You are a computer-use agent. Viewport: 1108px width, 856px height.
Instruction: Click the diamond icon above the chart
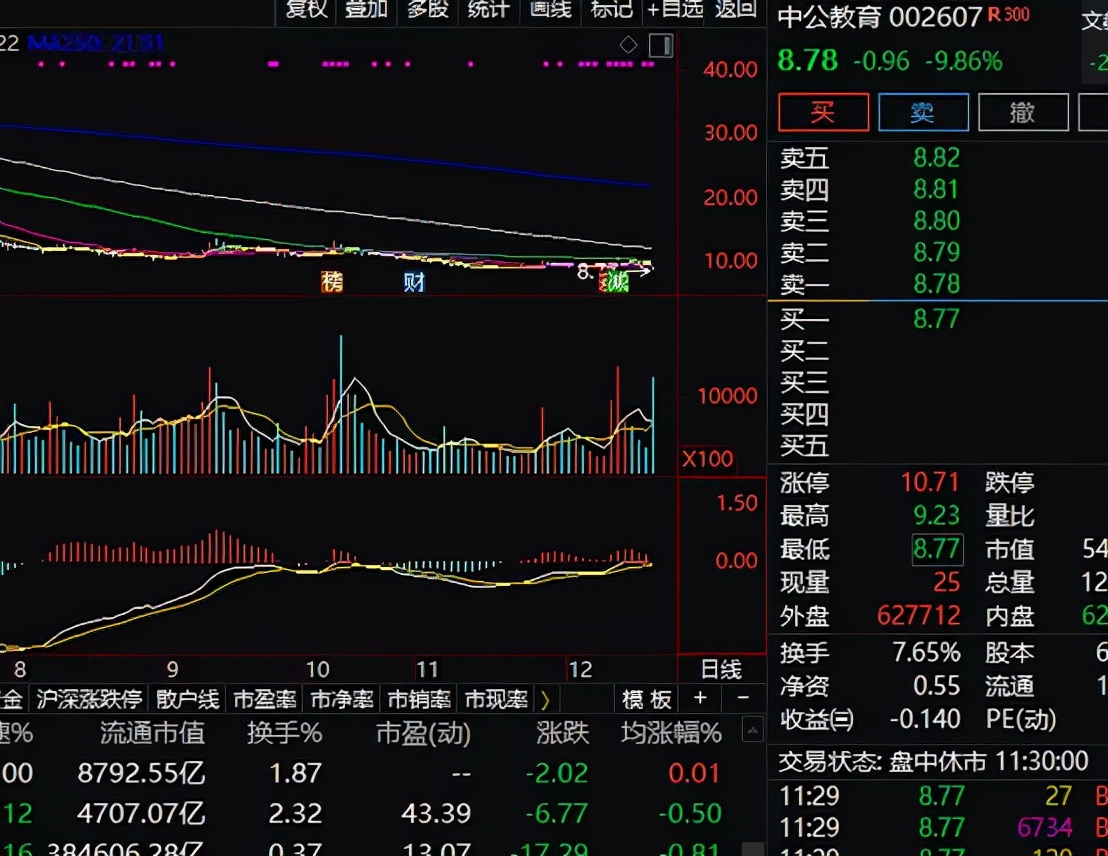[x=628, y=45]
